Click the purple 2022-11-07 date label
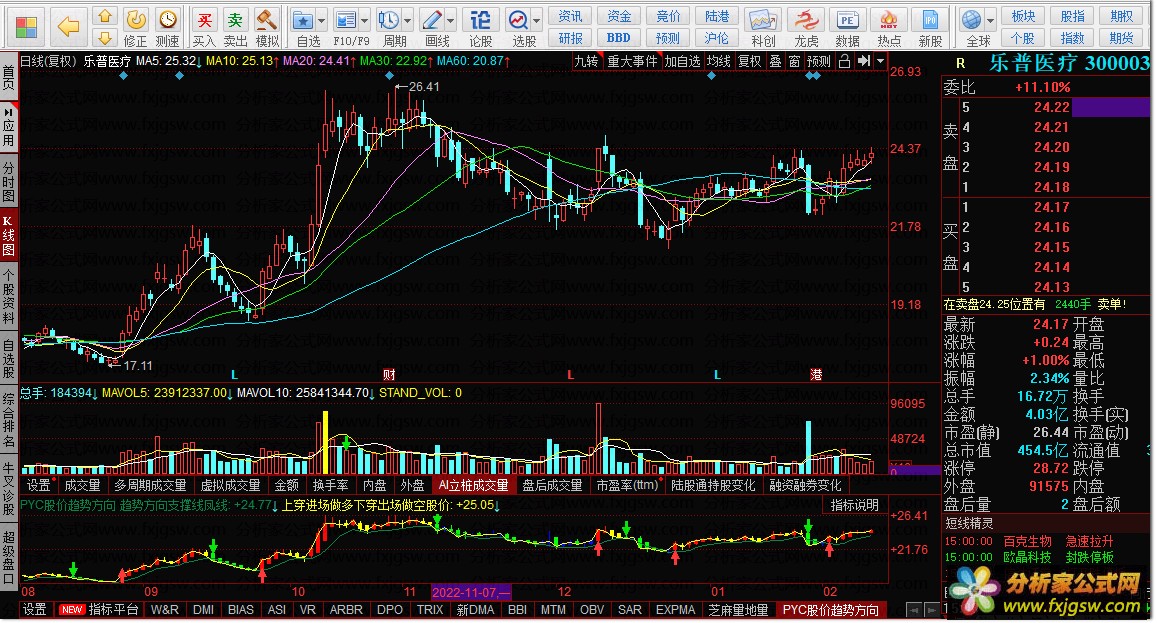The image size is (1157, 623). [x=471, y=592]
